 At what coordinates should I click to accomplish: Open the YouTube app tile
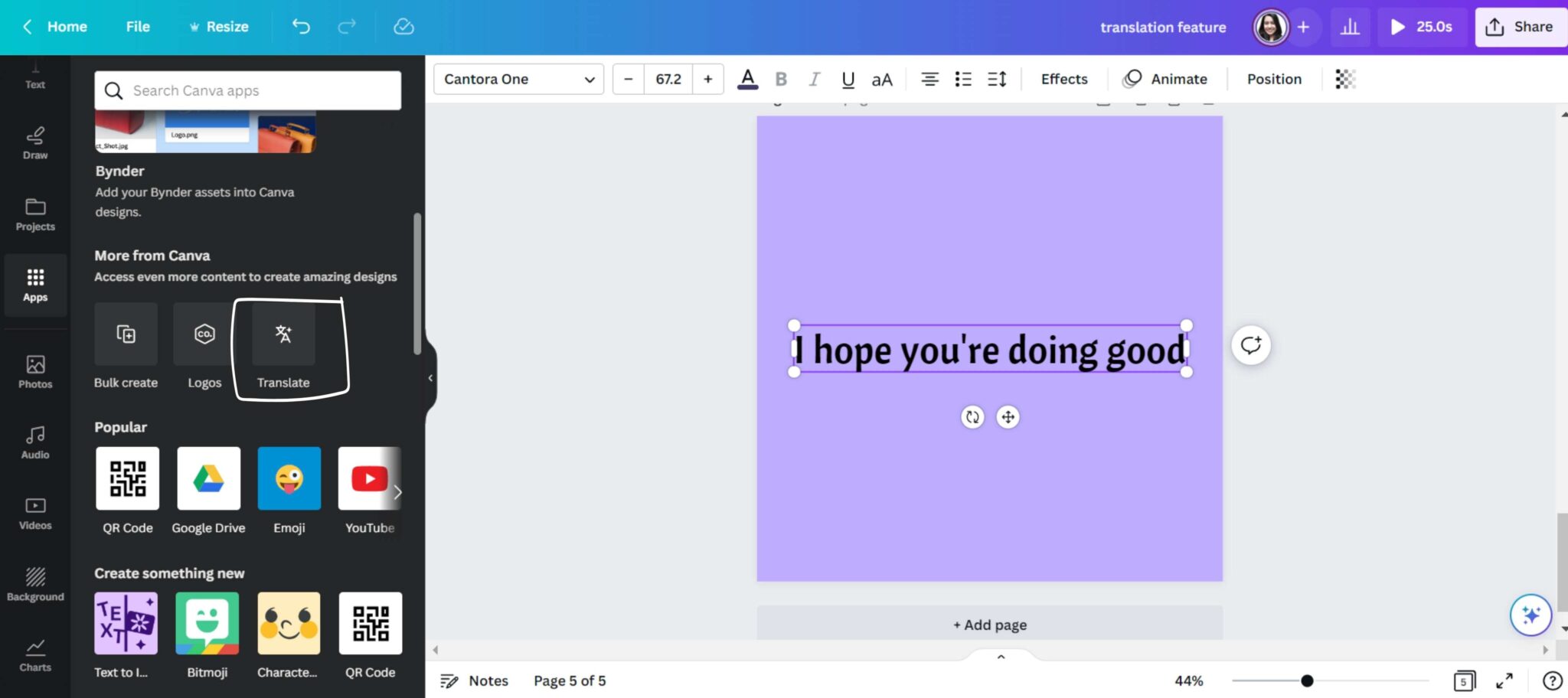click(x=369, y=479)
